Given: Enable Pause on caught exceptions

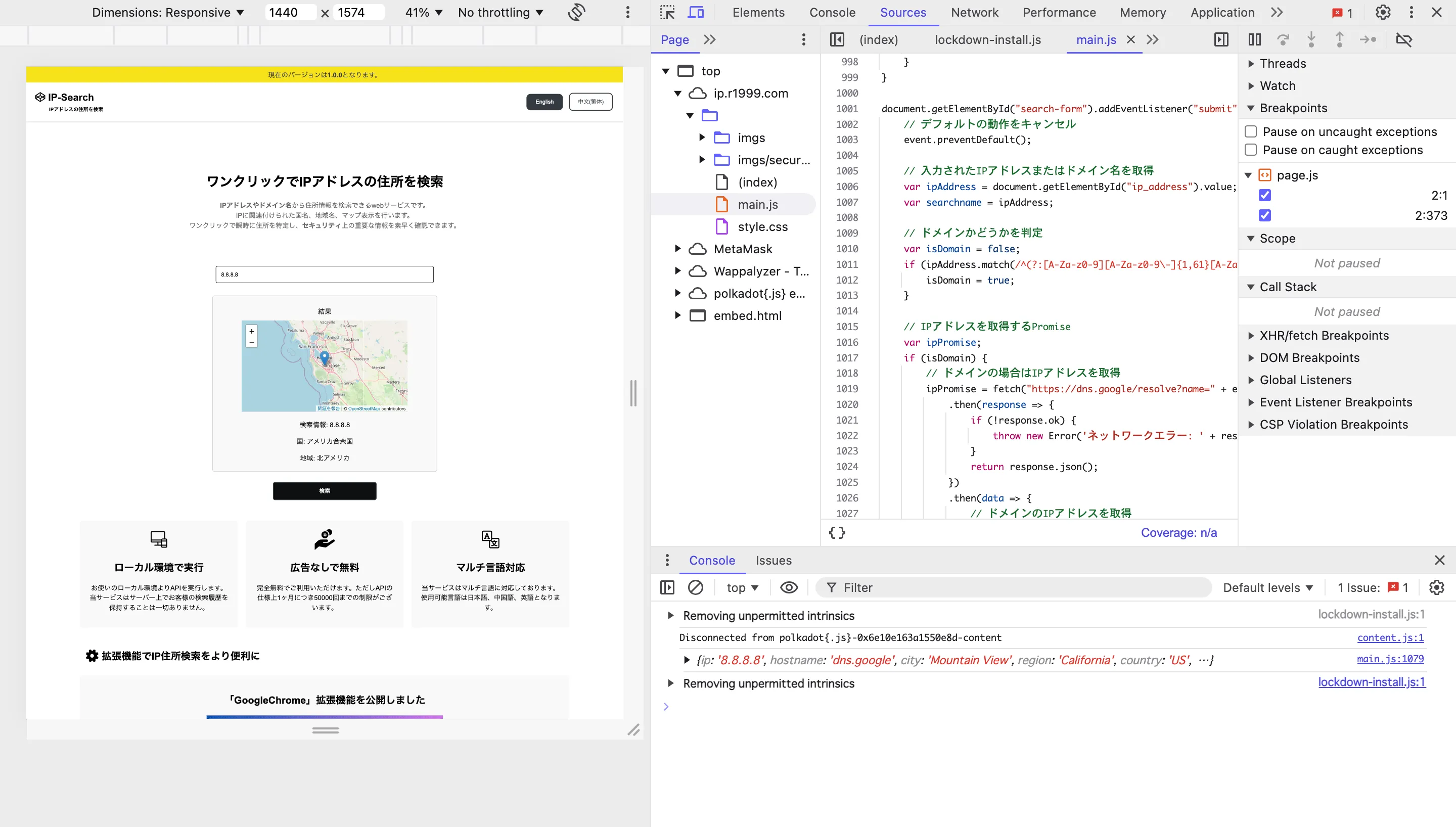Looking at the screenshot, I should coord(1250,150).
